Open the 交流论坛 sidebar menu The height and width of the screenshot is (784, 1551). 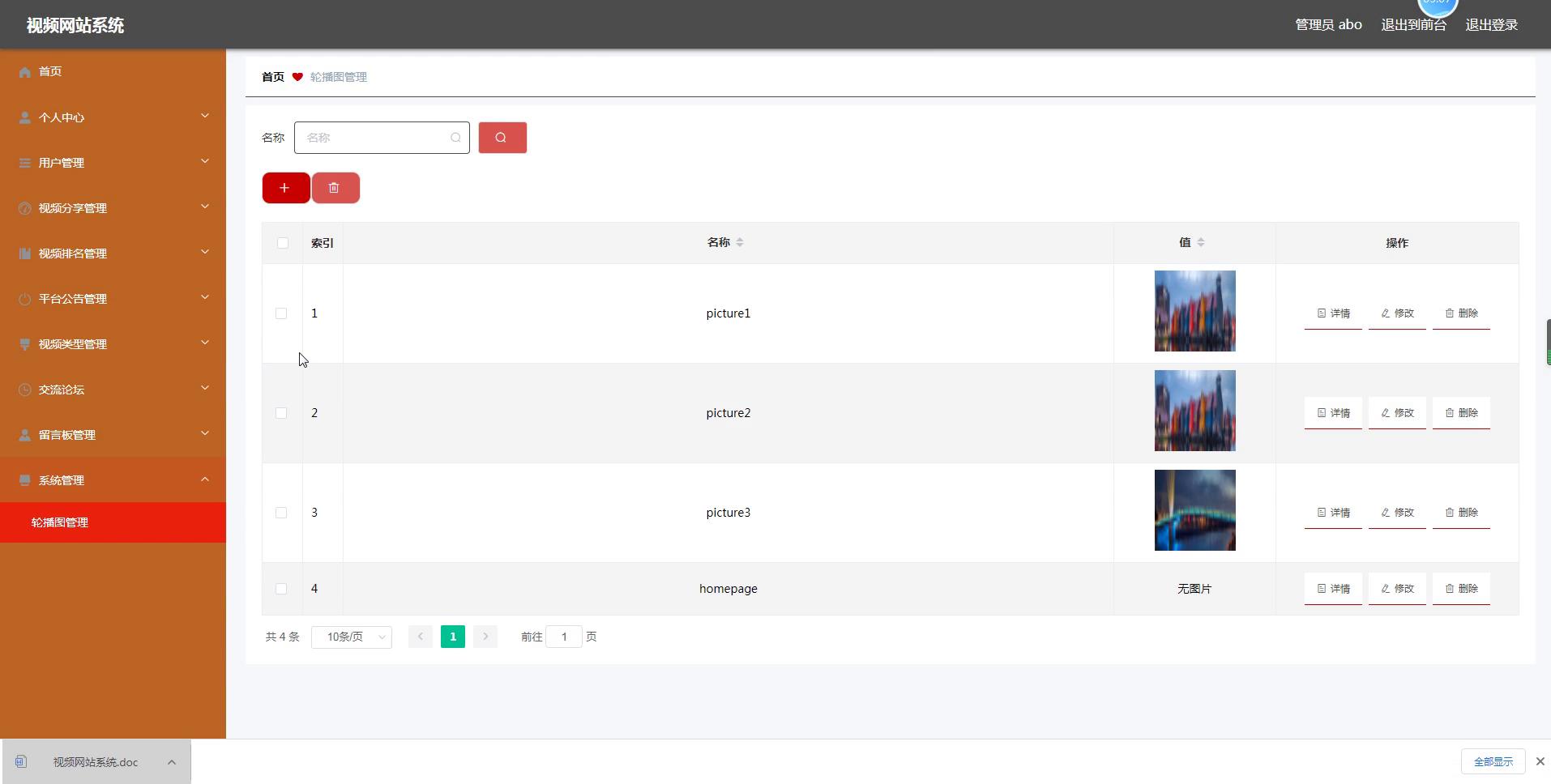pyautogui.click(x=113, y=390)
